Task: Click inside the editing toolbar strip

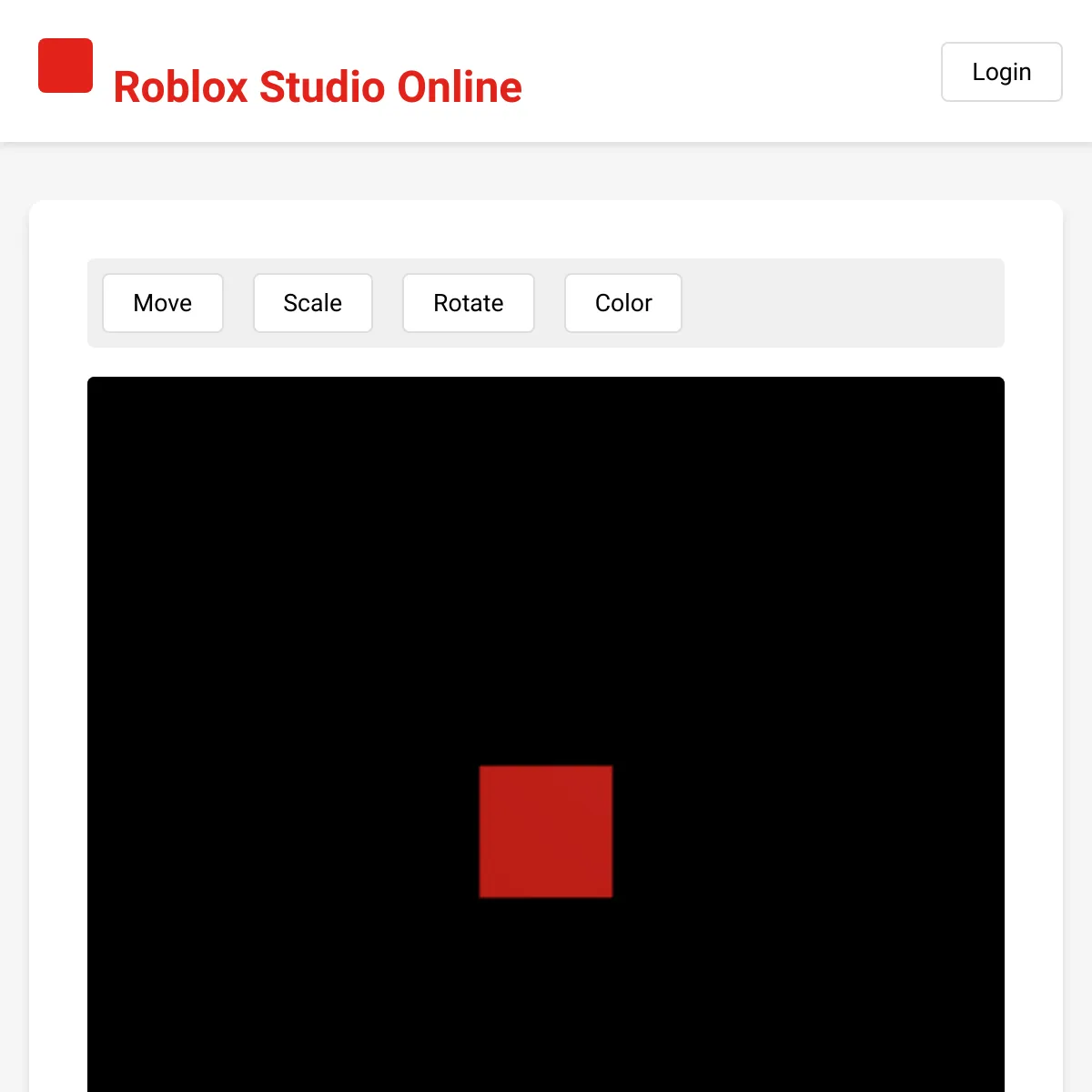Action: click(819, 303)
